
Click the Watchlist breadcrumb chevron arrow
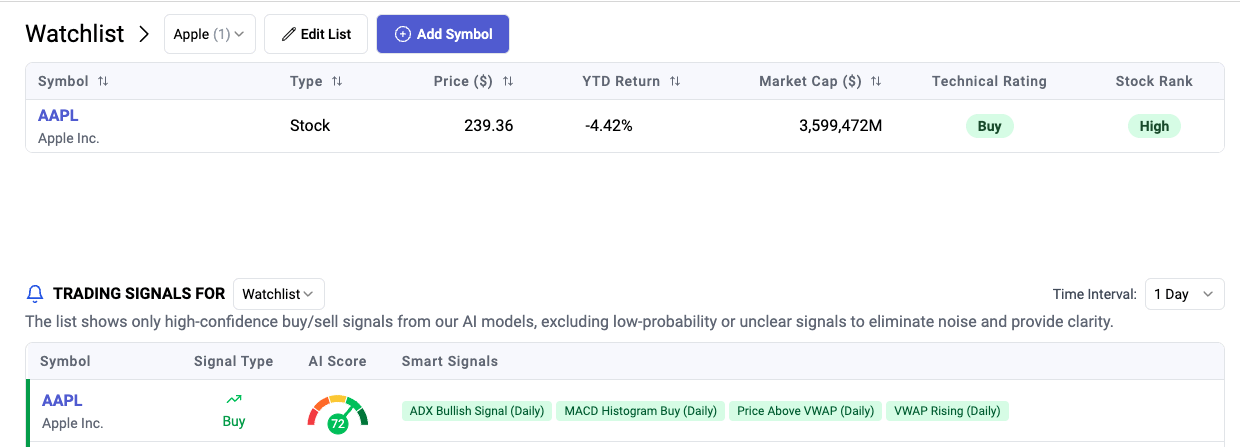(144, 34)
